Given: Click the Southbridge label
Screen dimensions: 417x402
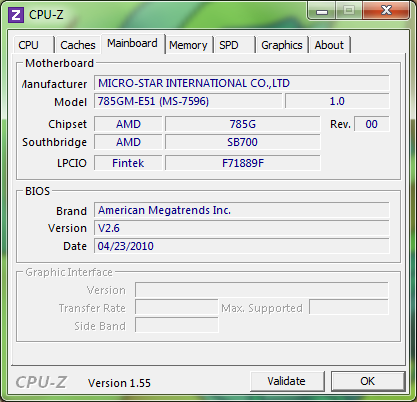Looking at the screenshot, I should pyautogui.click(x=55, y=142).
